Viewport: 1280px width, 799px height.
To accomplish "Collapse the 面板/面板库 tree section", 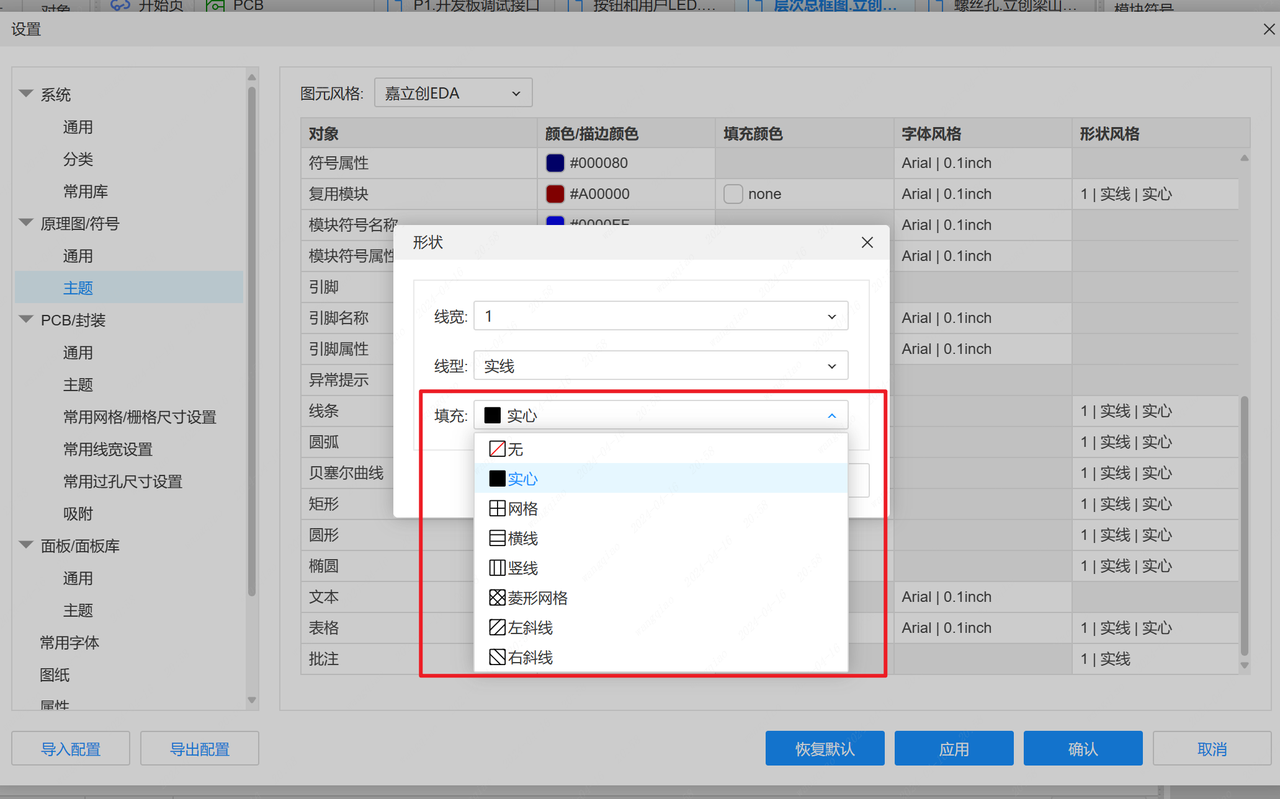I will pyautogui.click(x=26, y=546).
